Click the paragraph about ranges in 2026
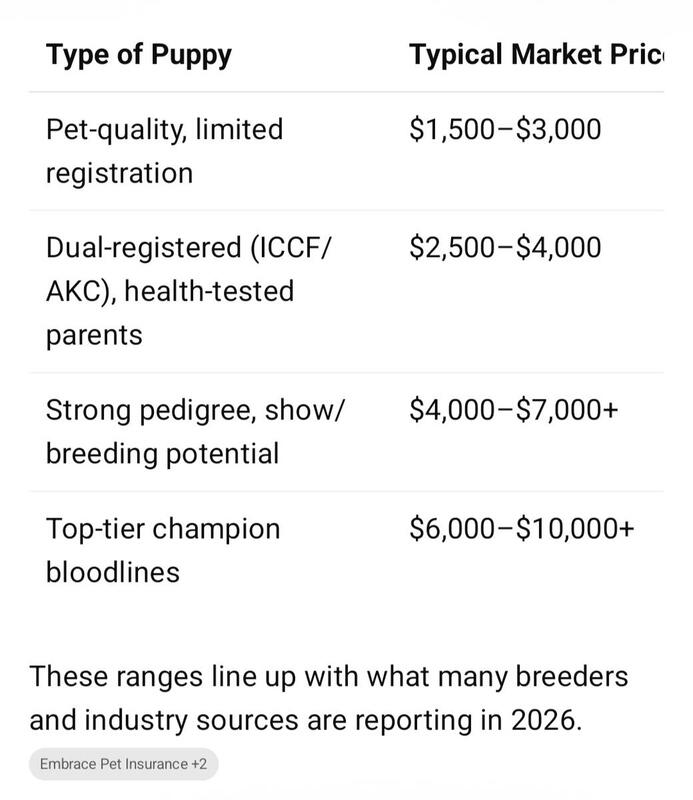Viewport: 693px width, 800px height. (329, 698)
